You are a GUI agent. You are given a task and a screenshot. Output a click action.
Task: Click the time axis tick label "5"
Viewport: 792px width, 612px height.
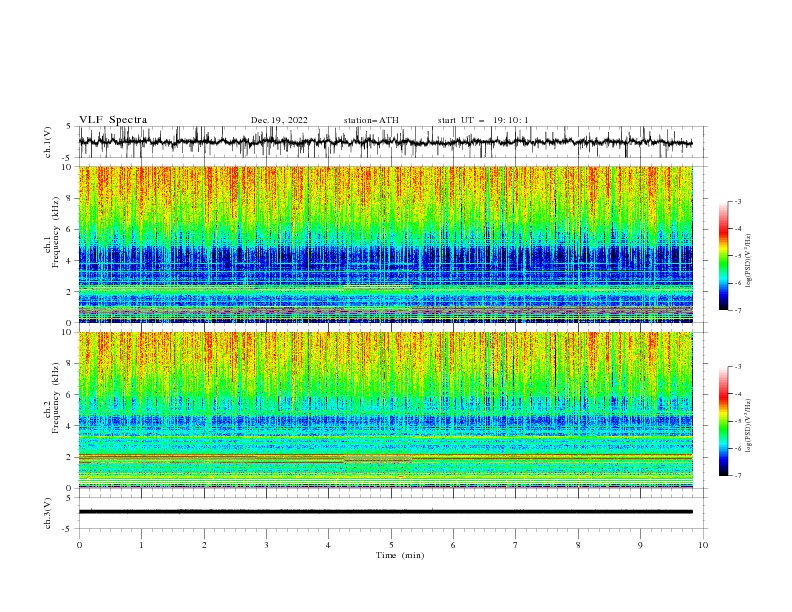tap(391, 545)
